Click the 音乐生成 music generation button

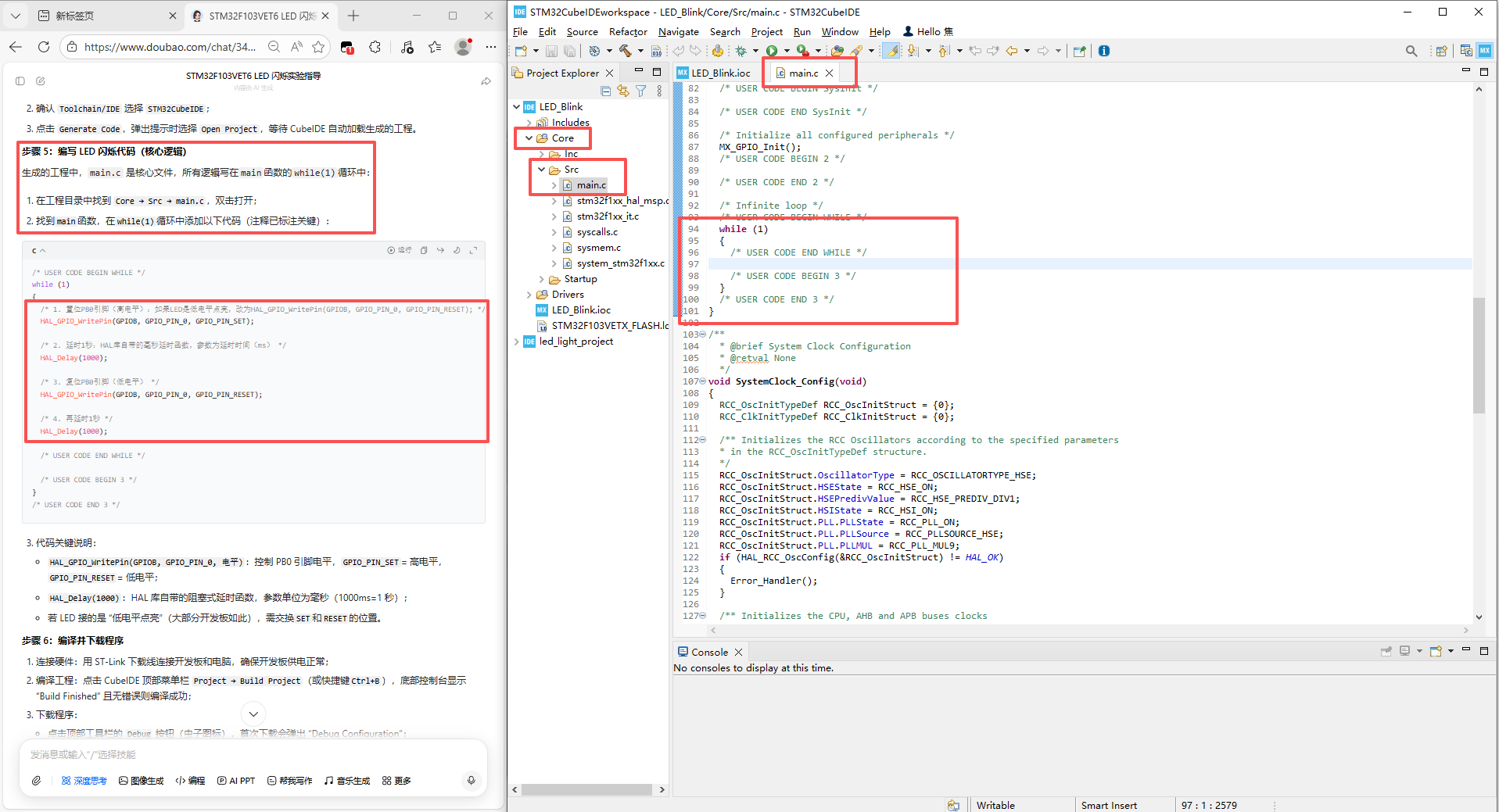pos(347,780)
